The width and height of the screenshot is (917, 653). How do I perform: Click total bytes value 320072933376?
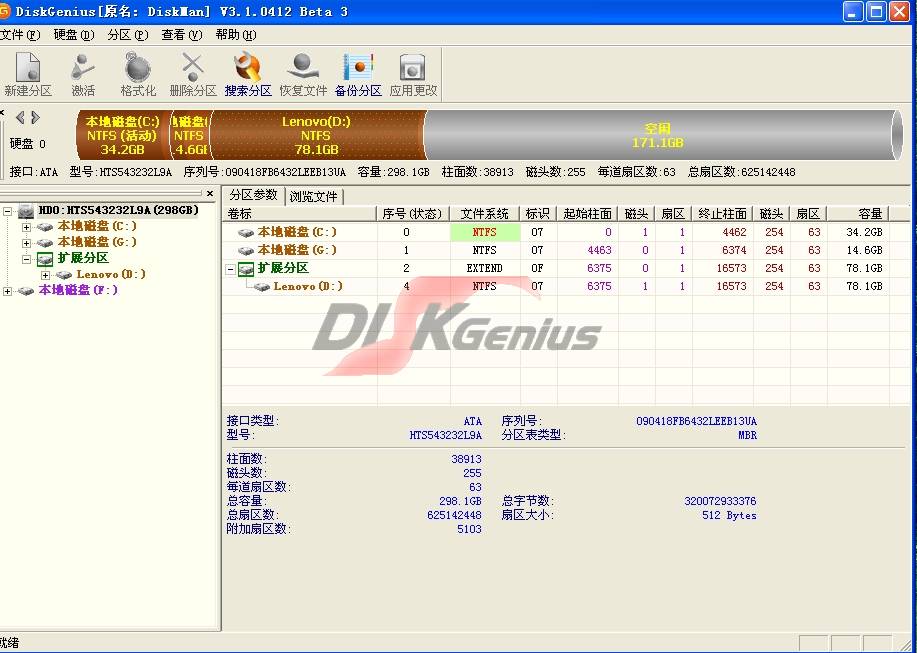720,502
